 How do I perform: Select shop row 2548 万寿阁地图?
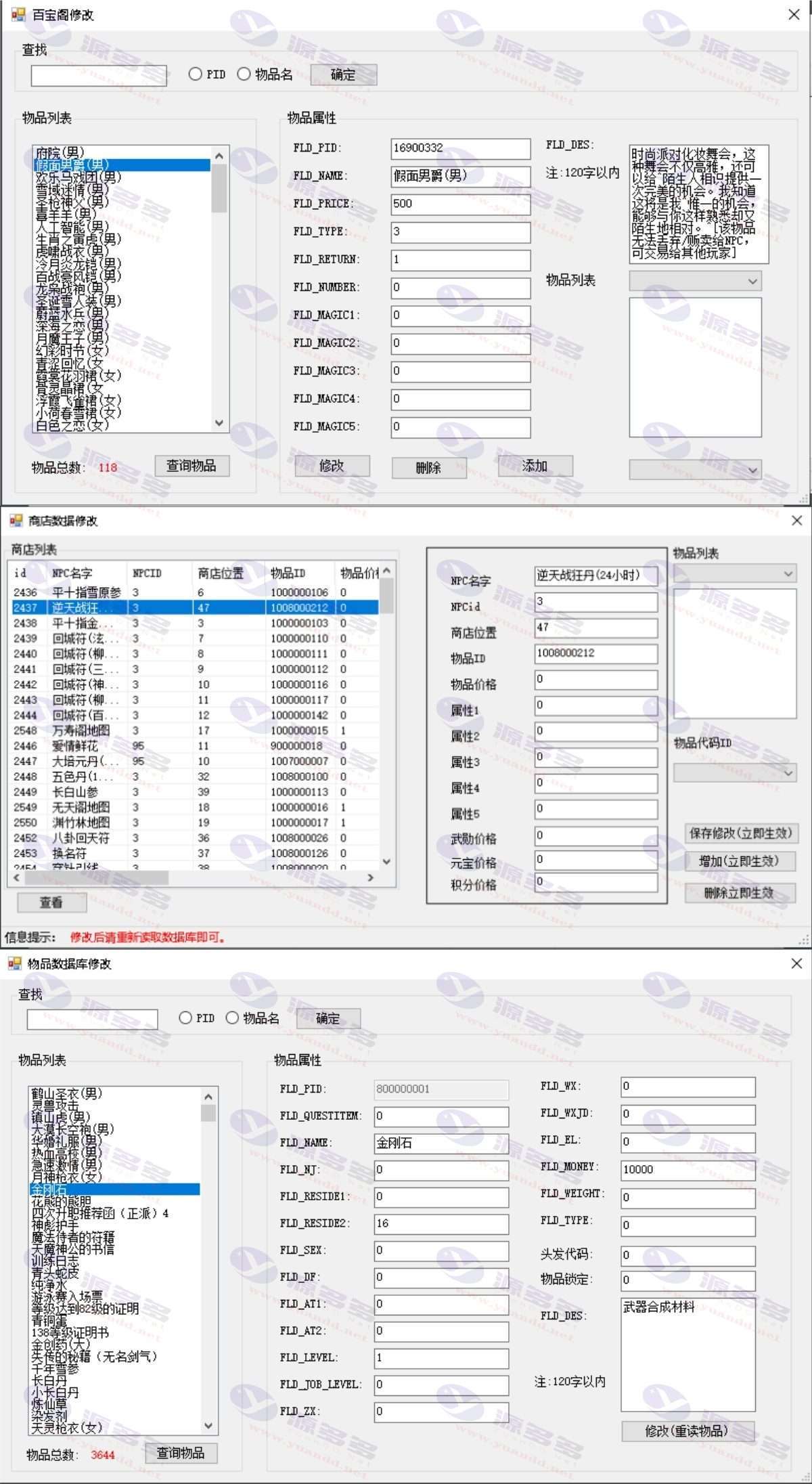click(x=195, y=730)
